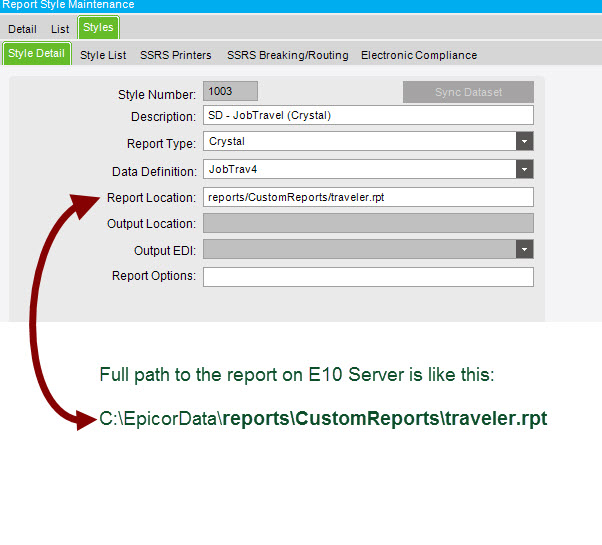Switch to the List tab
Screen dimensions: 602x545
click(x=60, y=29)
